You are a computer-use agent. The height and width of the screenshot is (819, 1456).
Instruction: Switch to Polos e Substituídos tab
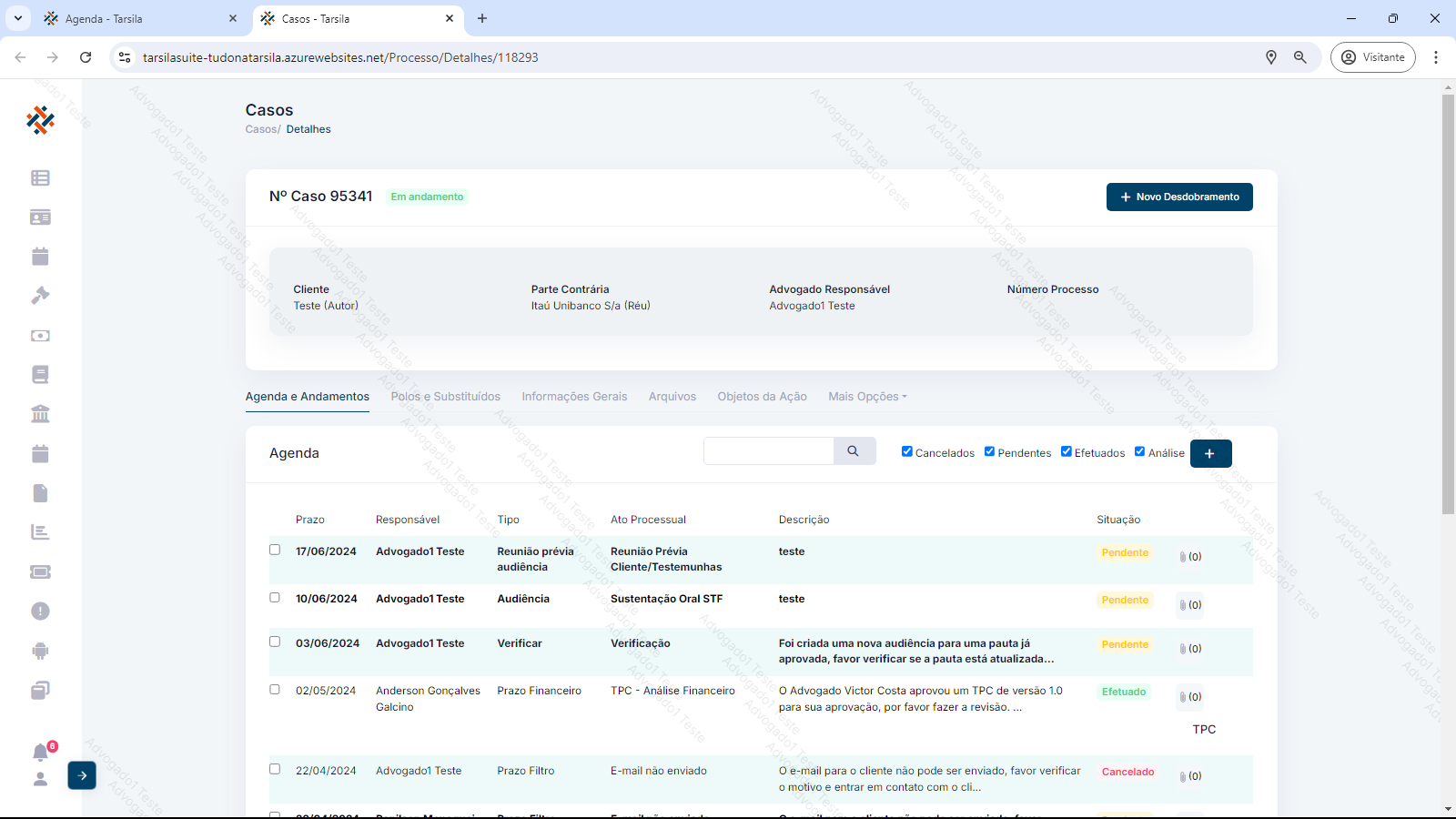click(x=445, y=397)
